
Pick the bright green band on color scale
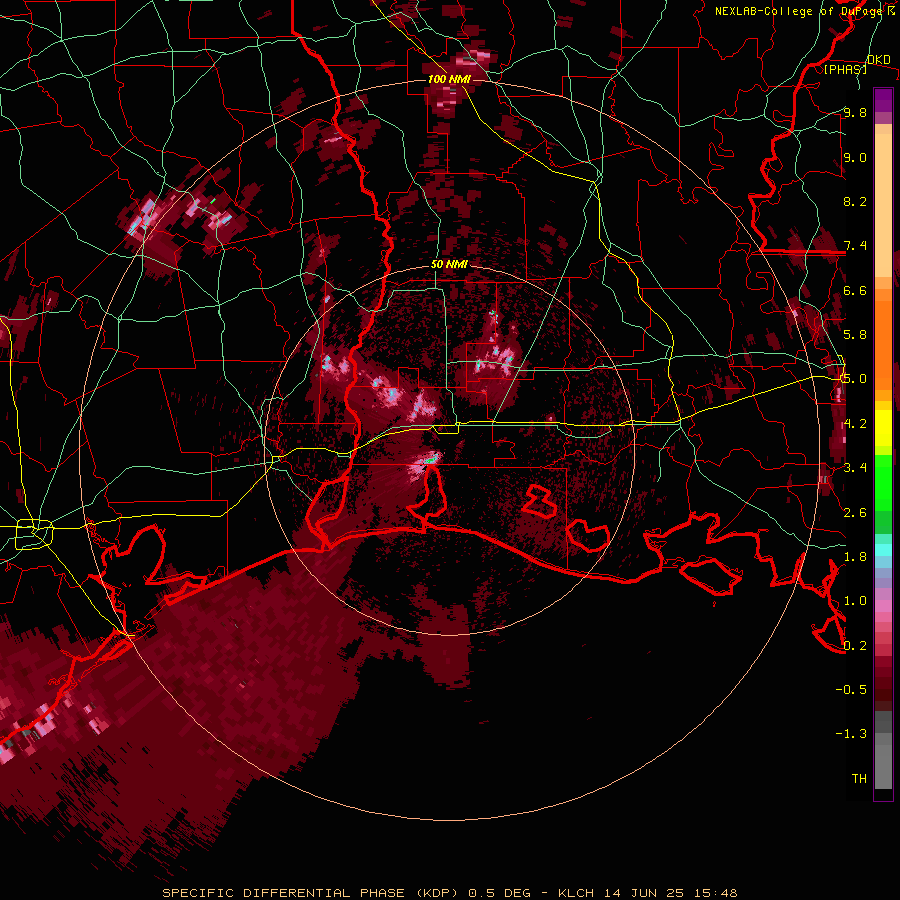click(883, 483)
